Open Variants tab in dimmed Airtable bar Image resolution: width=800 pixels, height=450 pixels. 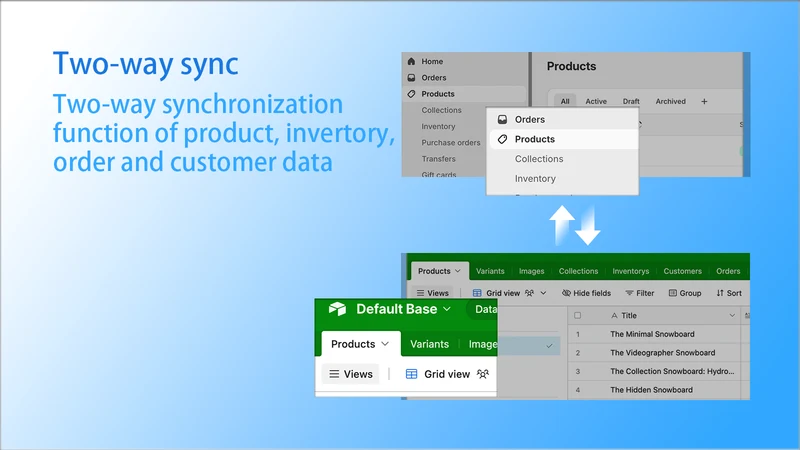pos(490,271)
